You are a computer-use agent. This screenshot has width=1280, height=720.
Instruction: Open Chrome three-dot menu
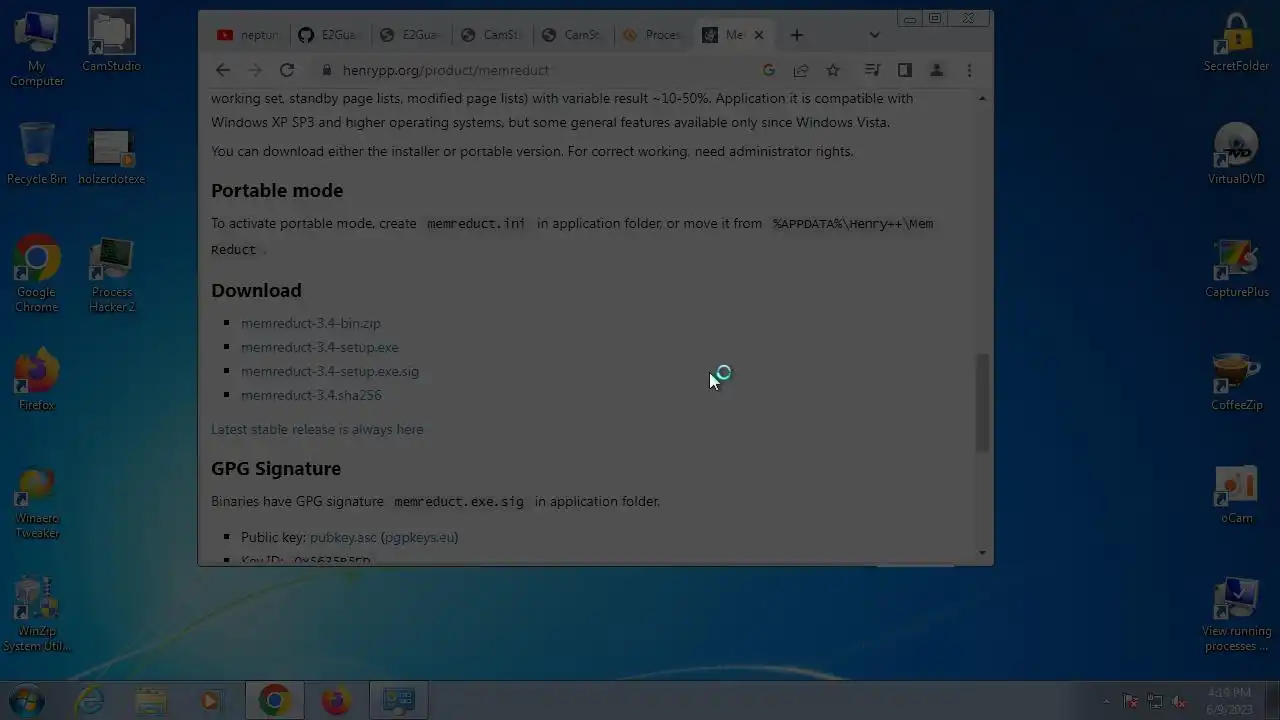[x=969, y=70]
